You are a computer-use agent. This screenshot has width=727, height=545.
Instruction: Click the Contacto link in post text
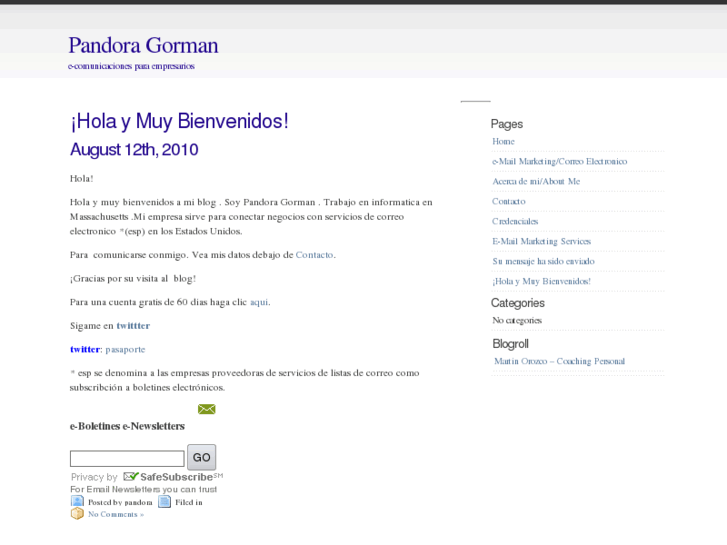(x=314, y=255)
